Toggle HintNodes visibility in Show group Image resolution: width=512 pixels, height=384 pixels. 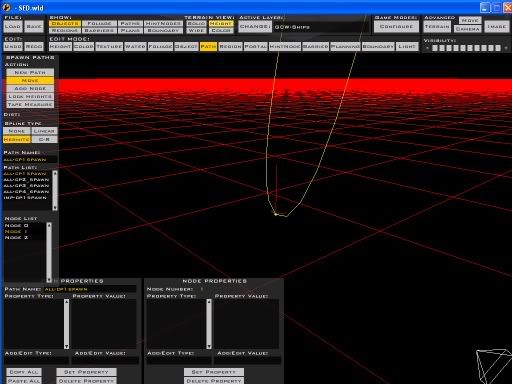pos(163,23)
